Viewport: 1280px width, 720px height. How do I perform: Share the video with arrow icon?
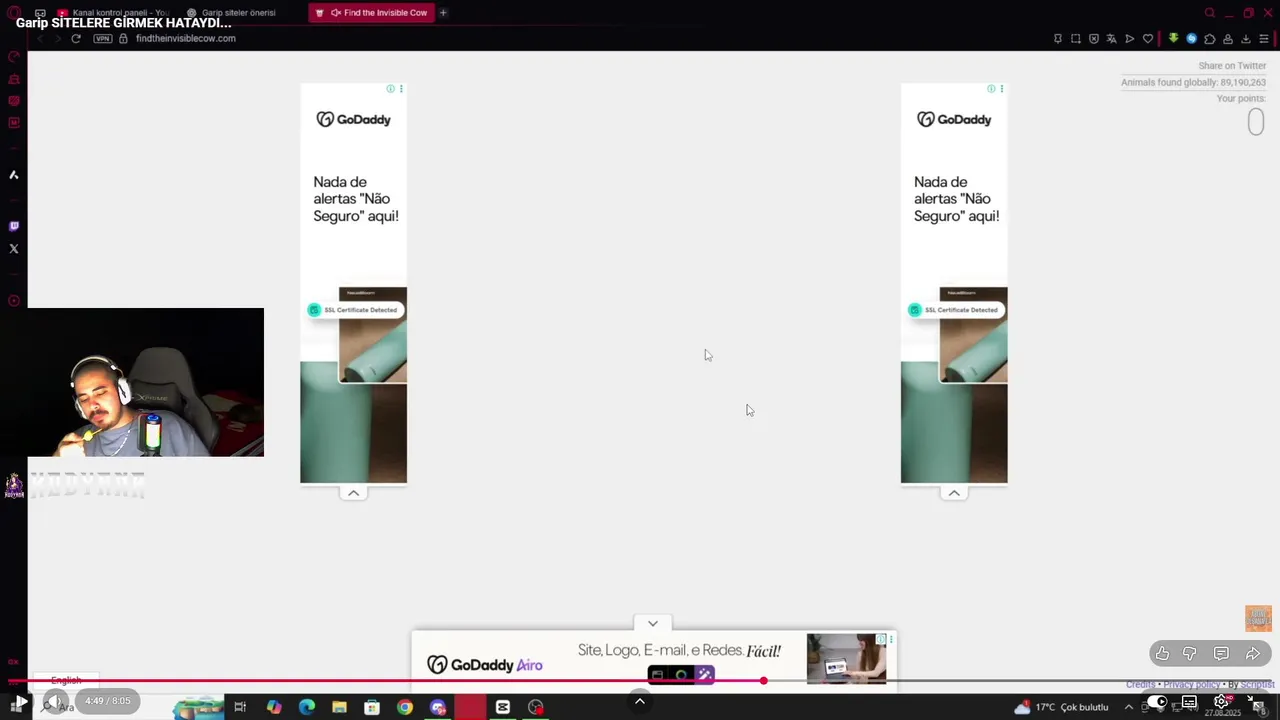[1253, 654]
